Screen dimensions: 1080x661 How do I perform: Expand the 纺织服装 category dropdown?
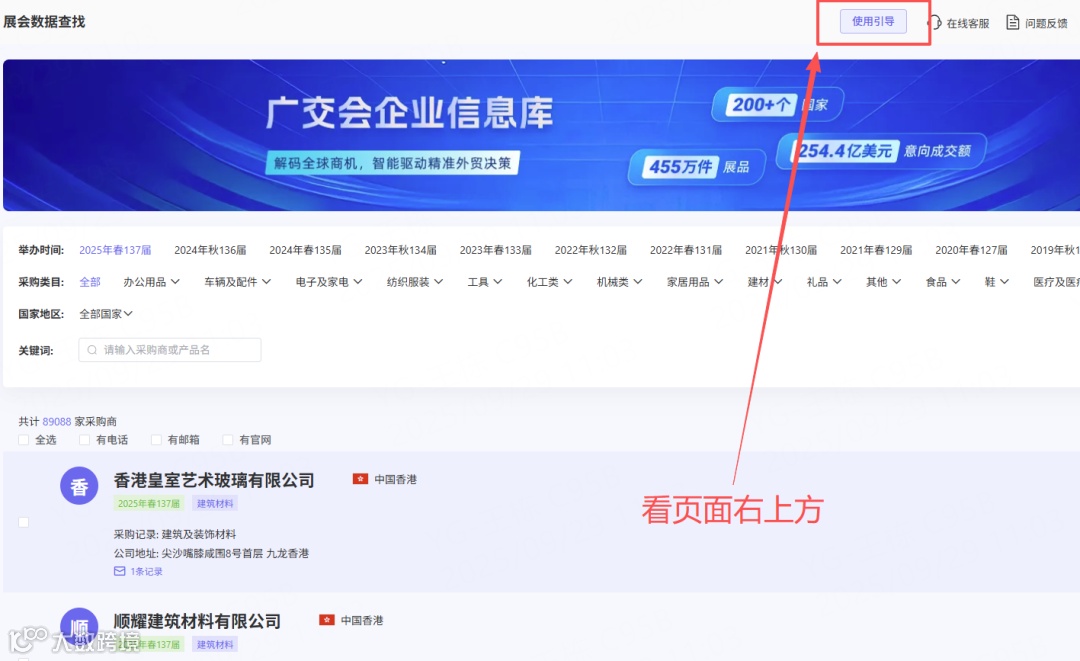[415, 282]
